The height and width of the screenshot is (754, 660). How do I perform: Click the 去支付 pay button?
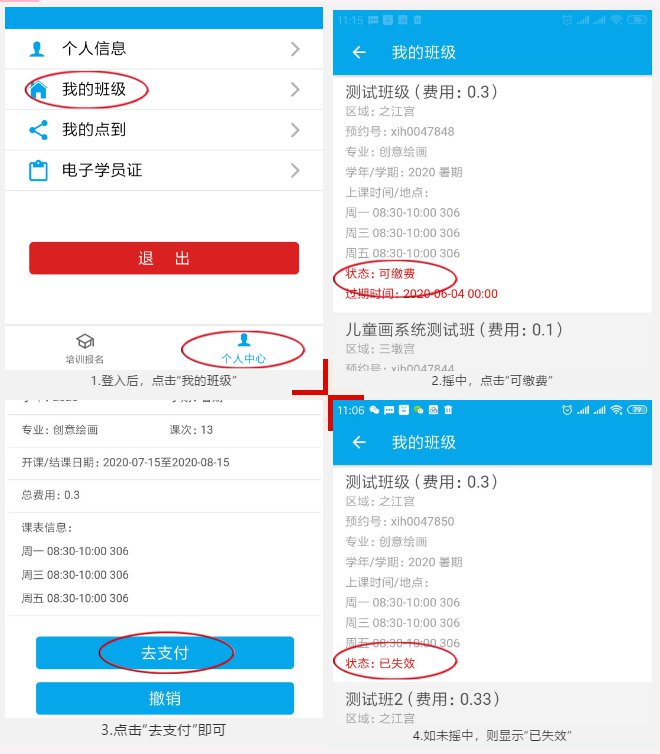click(165, 653)
